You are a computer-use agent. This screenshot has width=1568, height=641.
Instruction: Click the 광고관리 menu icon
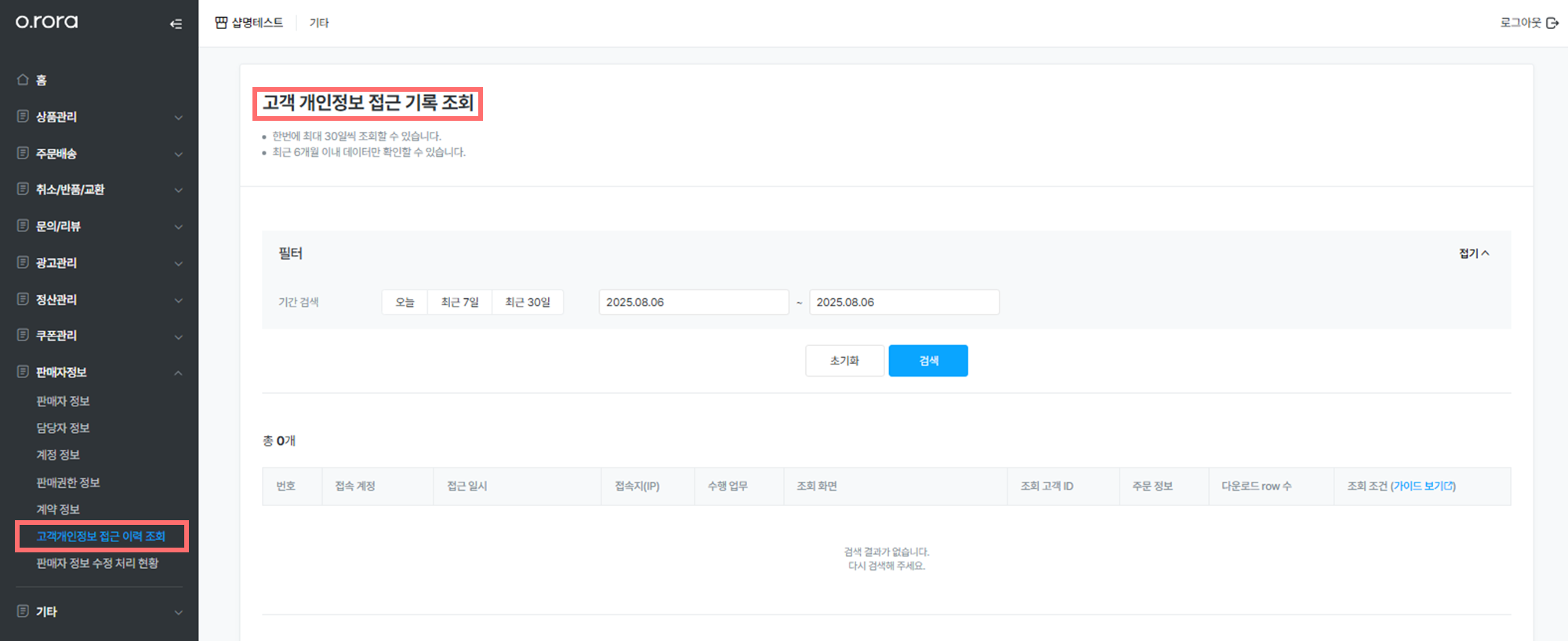coord(23,262)
